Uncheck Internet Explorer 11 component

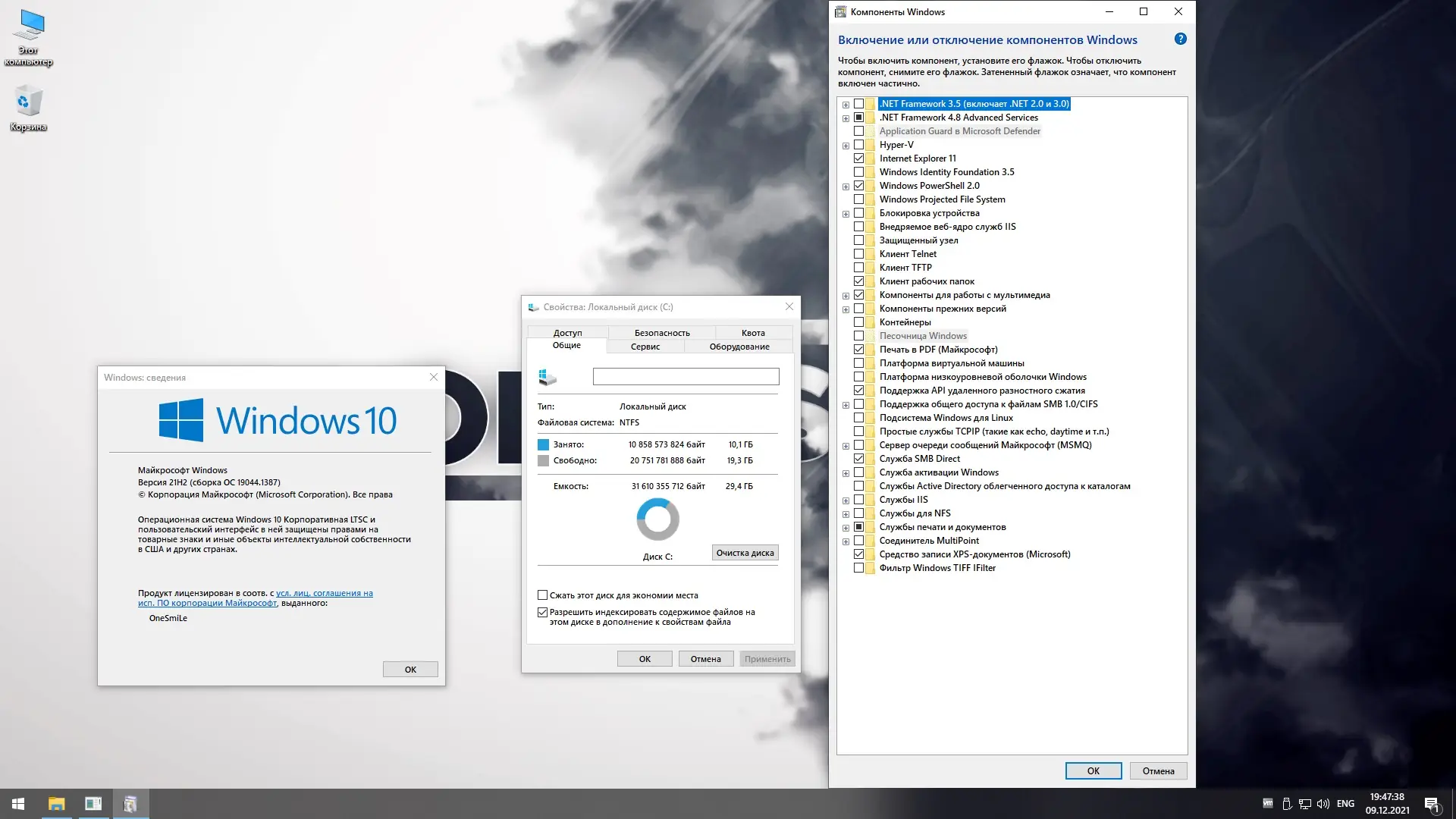pos(859,158)
